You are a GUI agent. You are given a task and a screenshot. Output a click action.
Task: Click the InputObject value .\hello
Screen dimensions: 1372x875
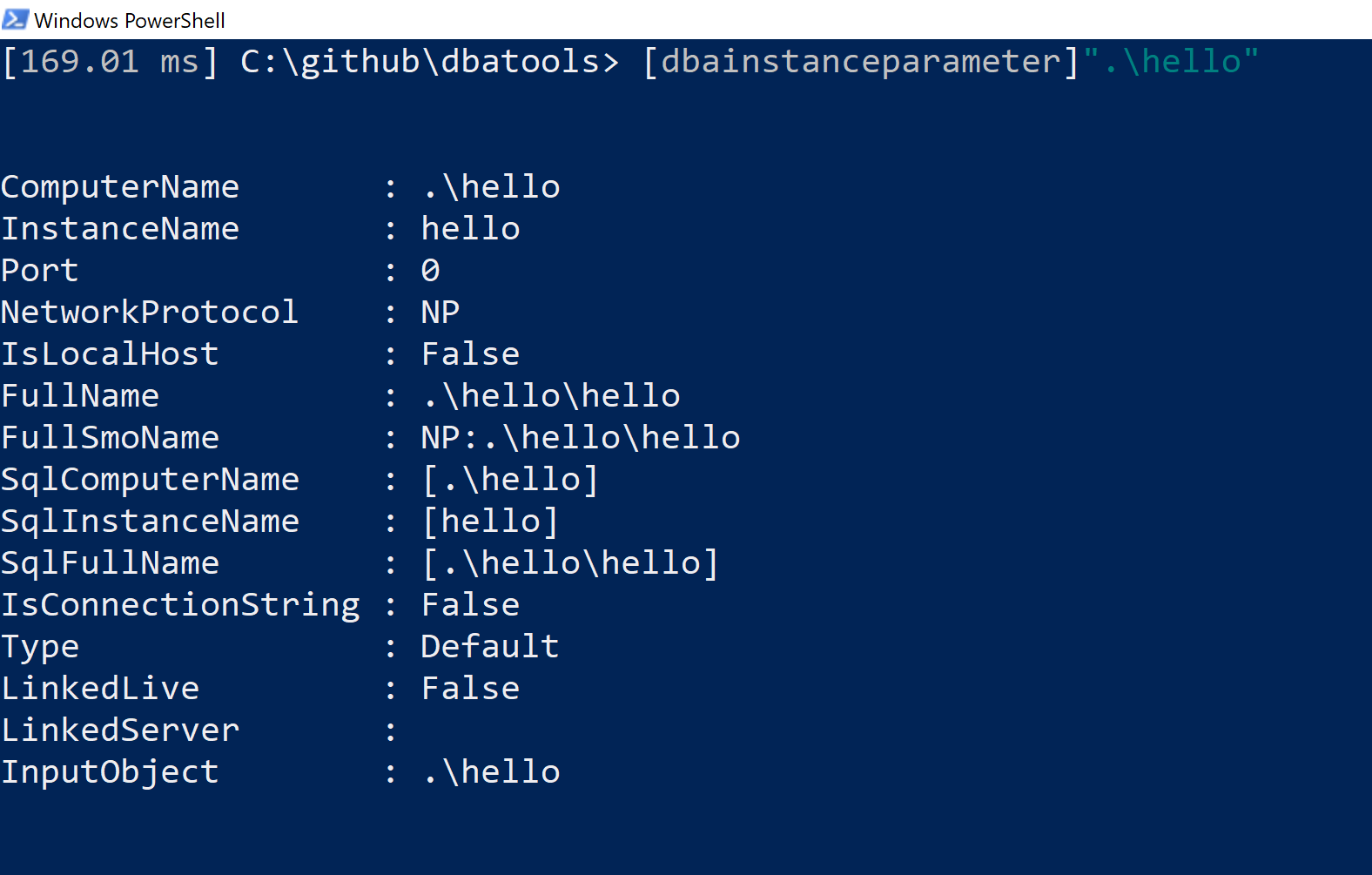pyautogui.click(x=490, y=771)
